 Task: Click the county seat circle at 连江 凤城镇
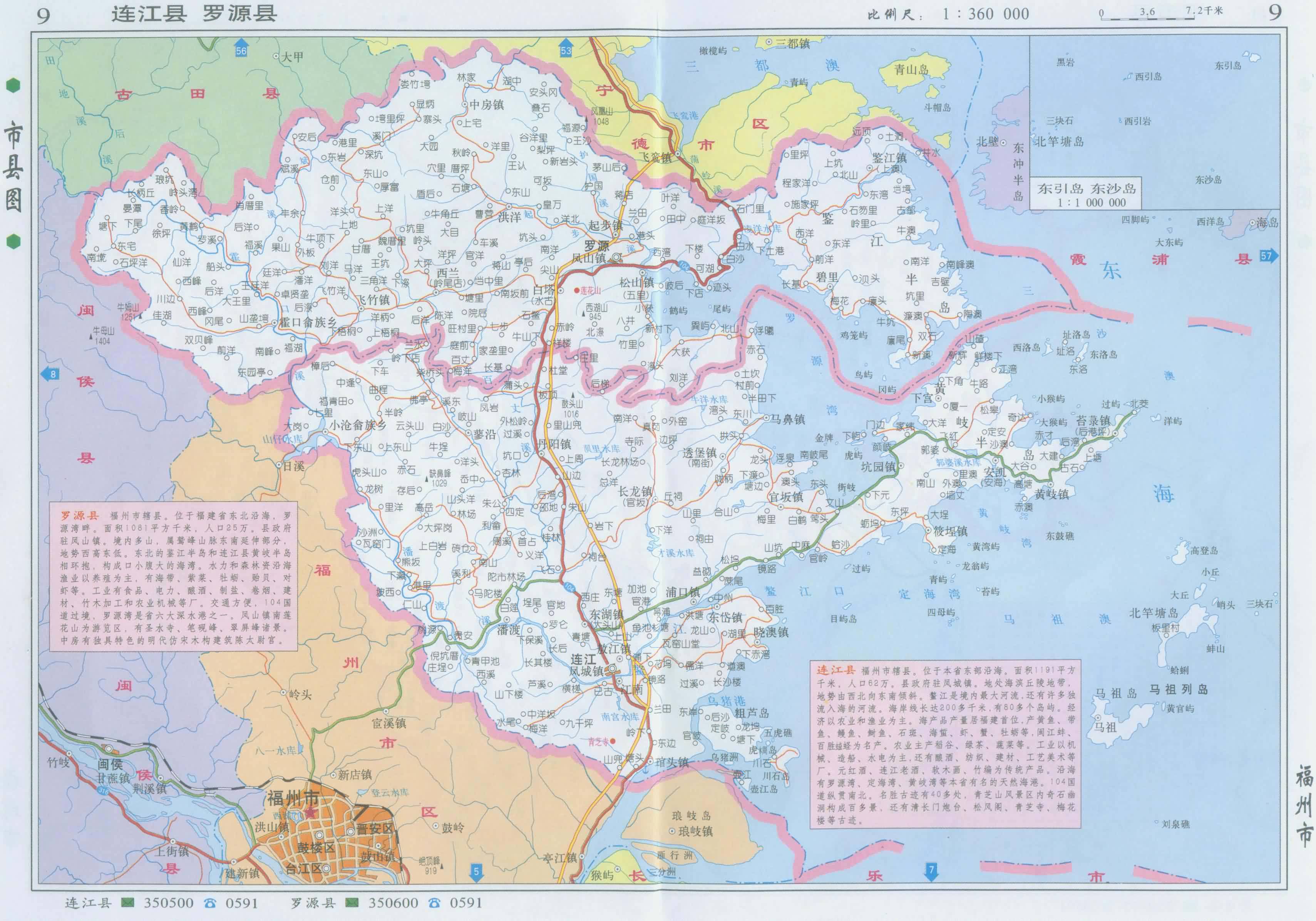click(x=612, y=669)
